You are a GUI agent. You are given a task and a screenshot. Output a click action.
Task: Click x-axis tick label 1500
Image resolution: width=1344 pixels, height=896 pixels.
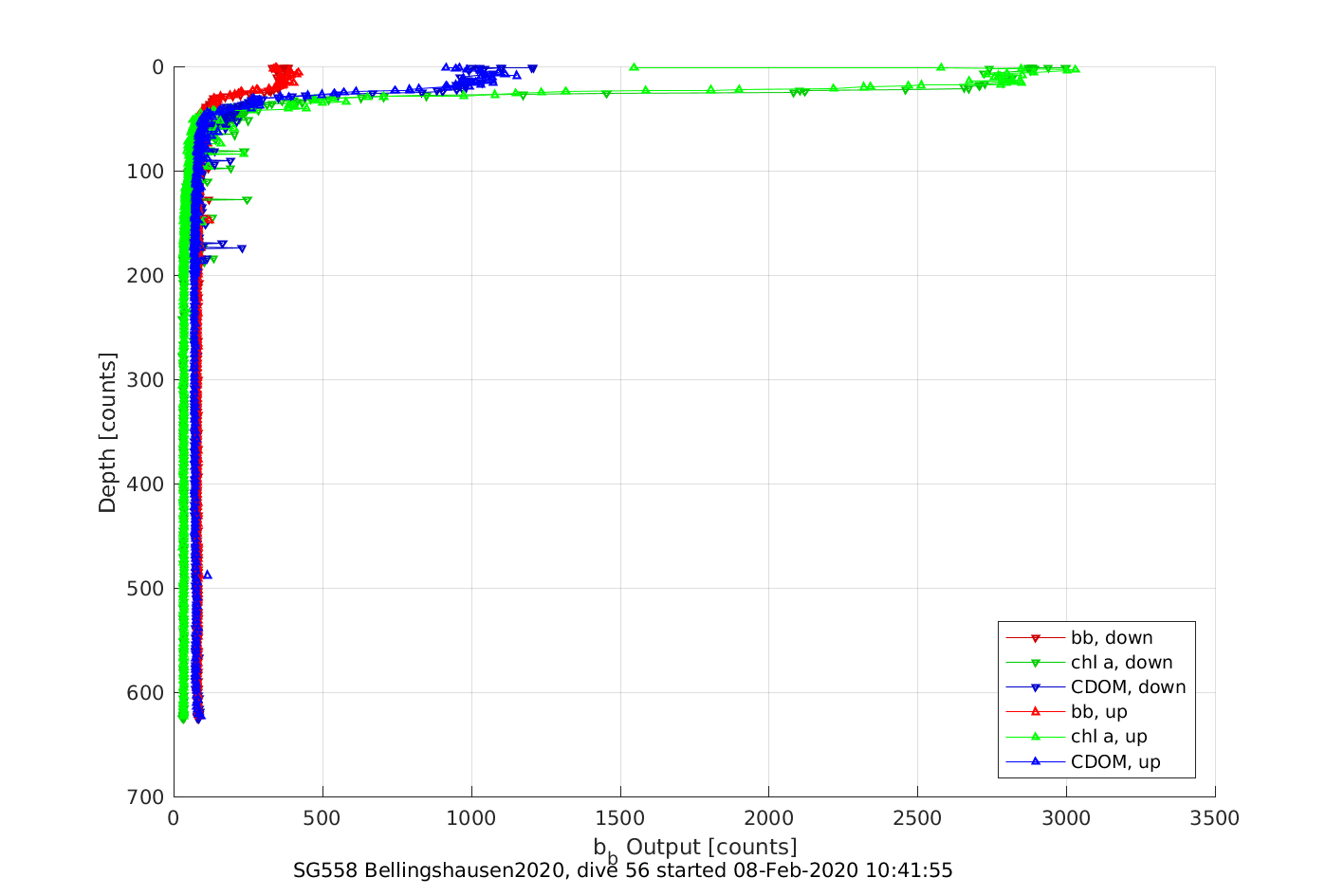point(620,818)
